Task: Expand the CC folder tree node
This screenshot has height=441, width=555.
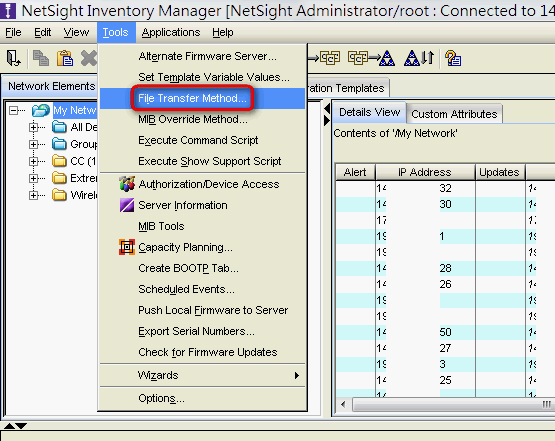Action: point(33,161)
